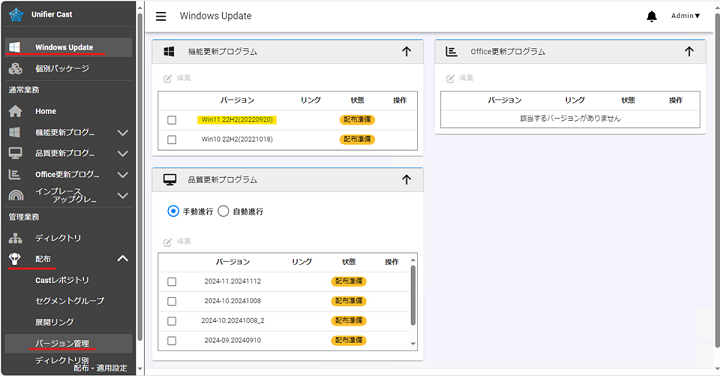Open the Admin user dropdown

tap(685, 16)
